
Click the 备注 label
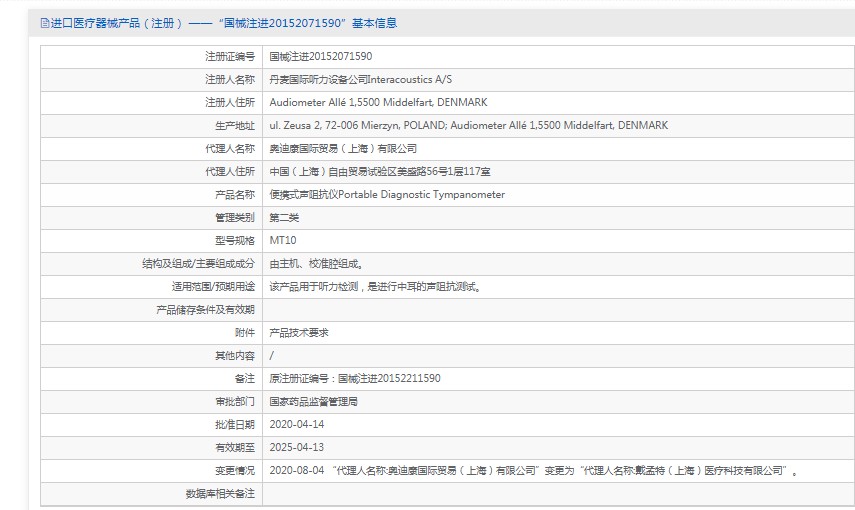pyautogui.click(x=245, y=379)
